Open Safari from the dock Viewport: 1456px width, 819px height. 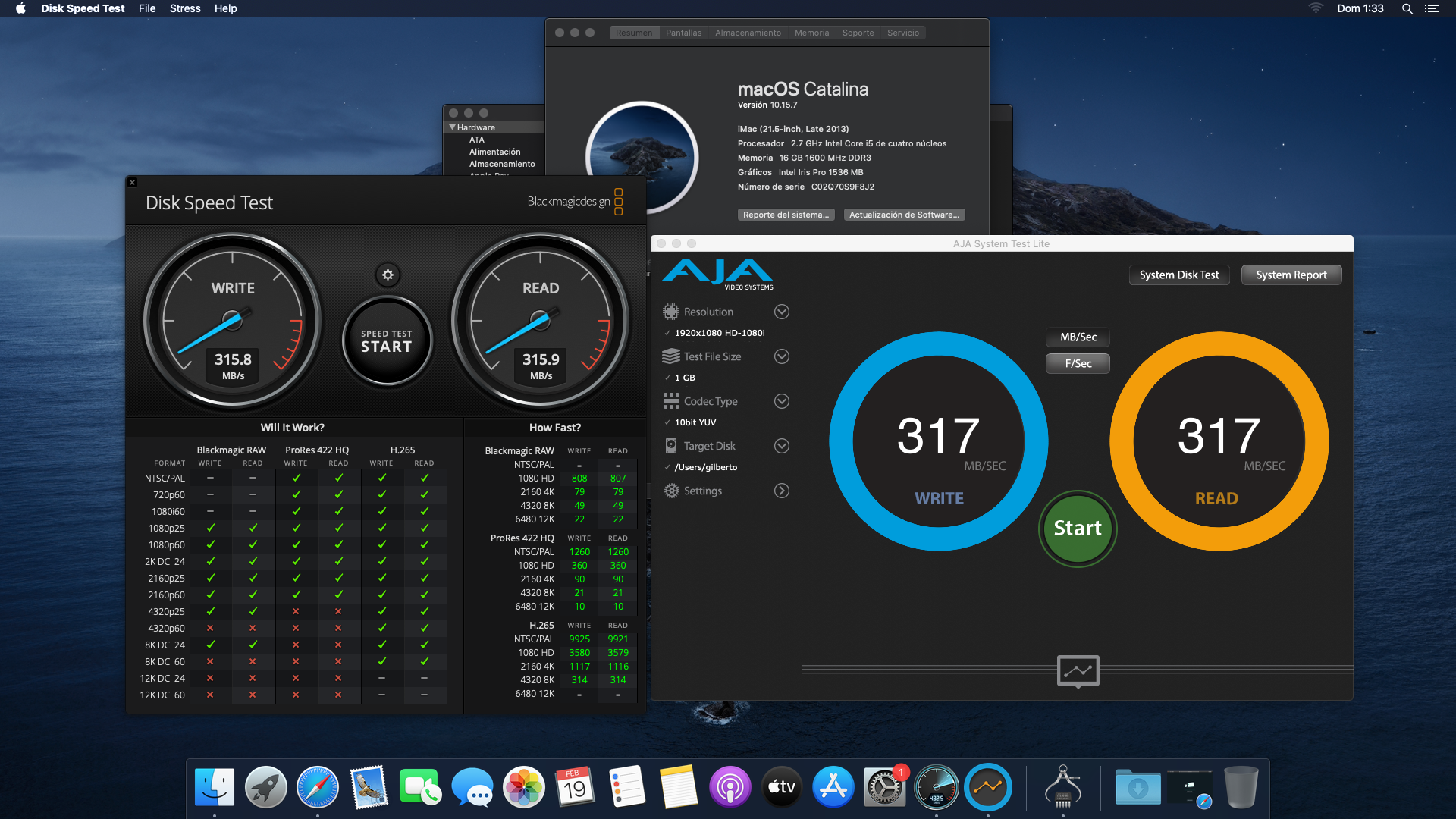[317, 788]
